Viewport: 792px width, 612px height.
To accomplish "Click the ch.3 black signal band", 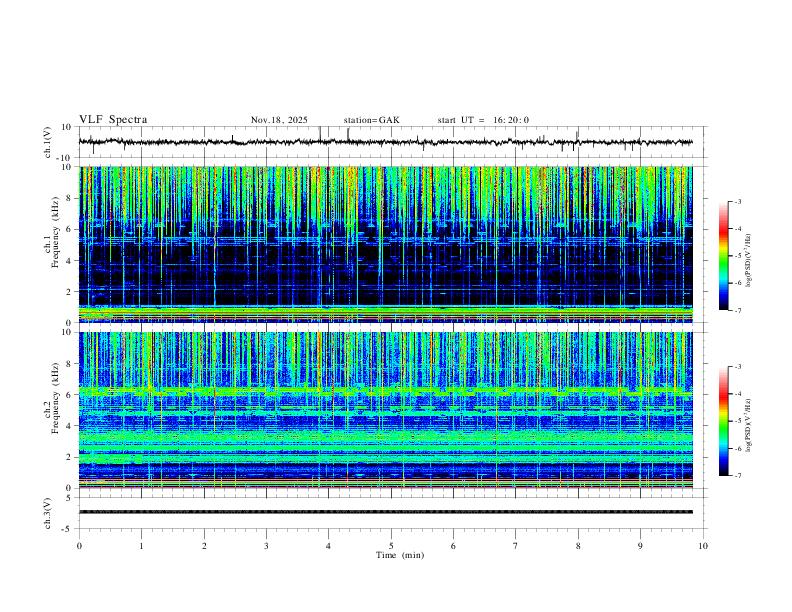I will [x=385, y=512].
